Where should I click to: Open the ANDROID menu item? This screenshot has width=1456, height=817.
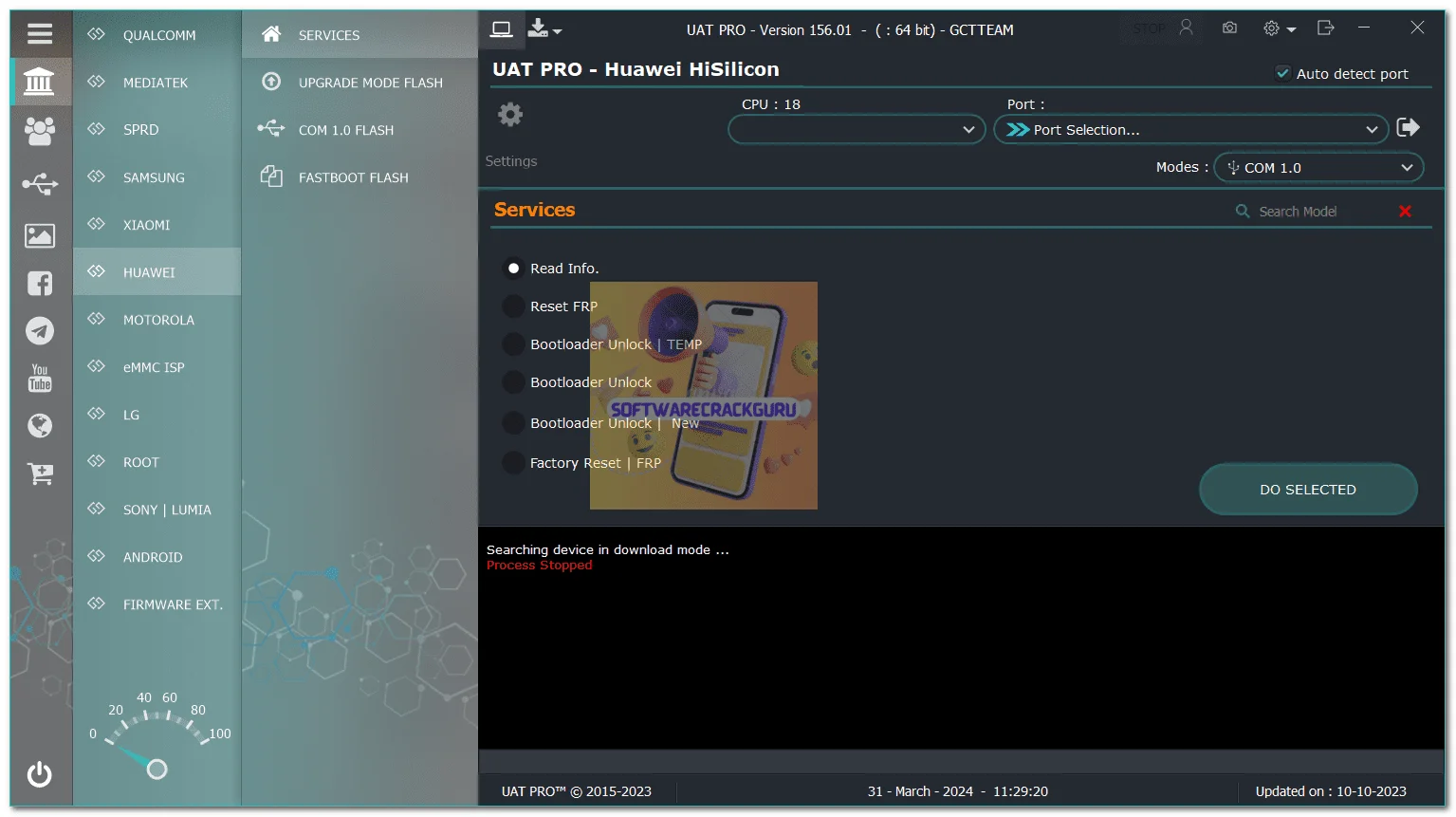click(x=157, y=557)
